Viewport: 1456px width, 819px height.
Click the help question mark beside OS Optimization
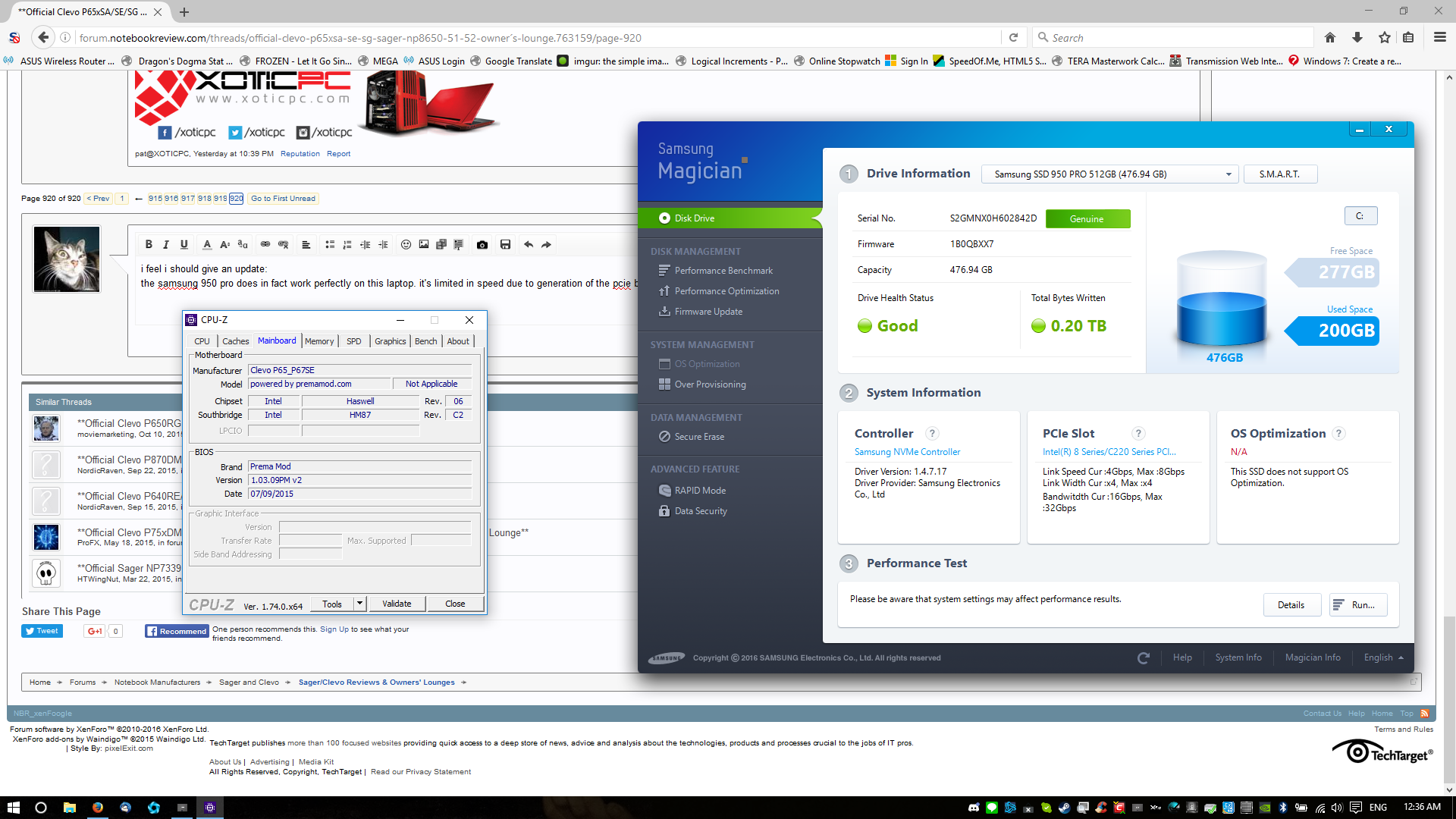tap(1339, 433)
